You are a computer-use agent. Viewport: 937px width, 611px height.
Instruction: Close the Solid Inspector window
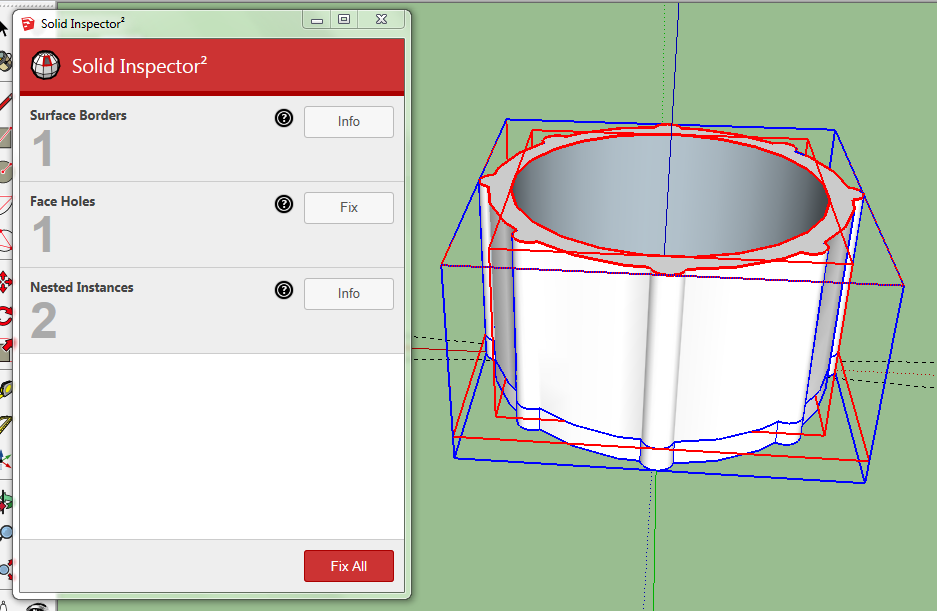click(x=381, y=20)
